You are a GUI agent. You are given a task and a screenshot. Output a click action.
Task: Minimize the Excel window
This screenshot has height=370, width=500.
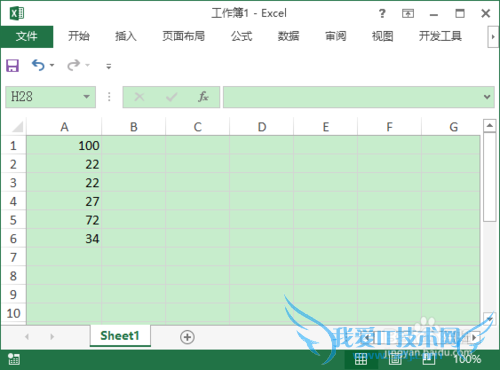pyautogui.click(x=434, y=14)
